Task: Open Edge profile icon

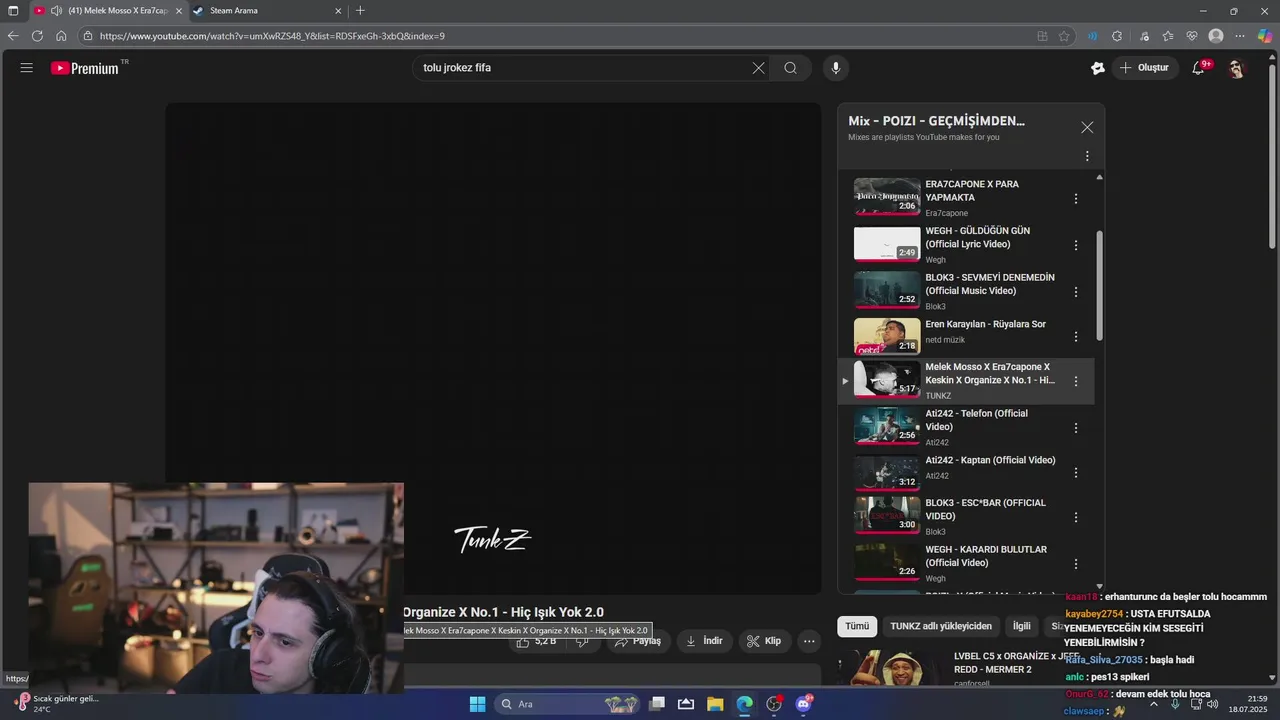Action: point(1216,36)
